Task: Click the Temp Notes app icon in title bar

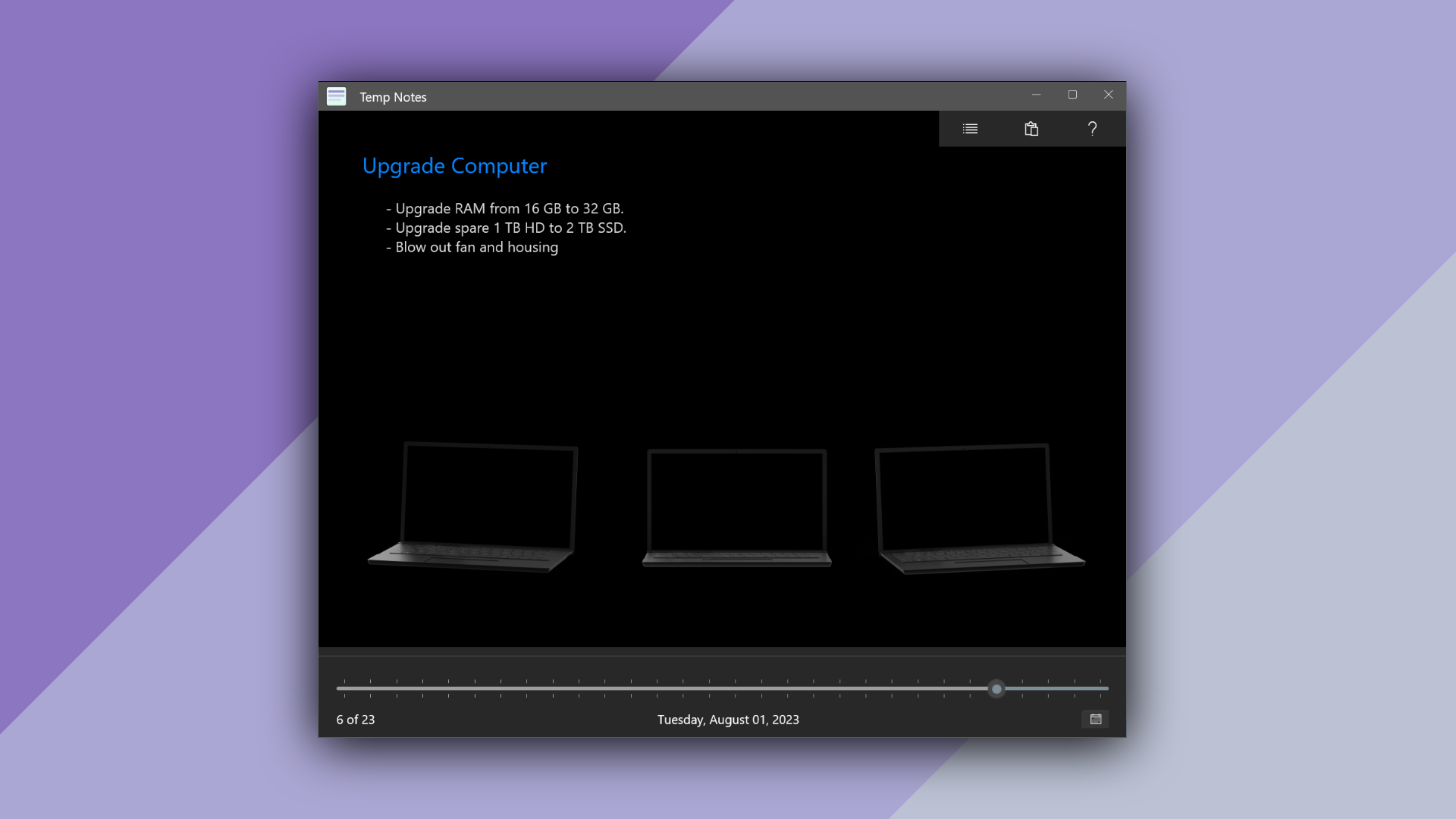Action: click(x=336, y=96)
